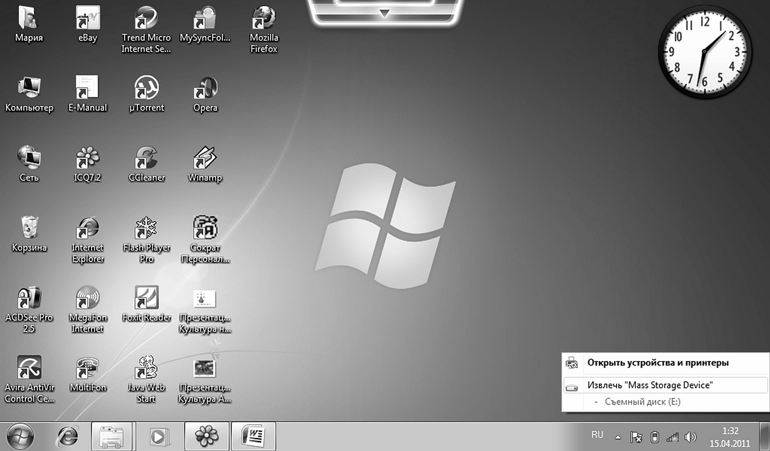Image resolution: width=770 pixels, height=451 pixels.
Task: Click the Internet Explorer taskbar button
Action: pyautogui.click(x=67, y=436)
